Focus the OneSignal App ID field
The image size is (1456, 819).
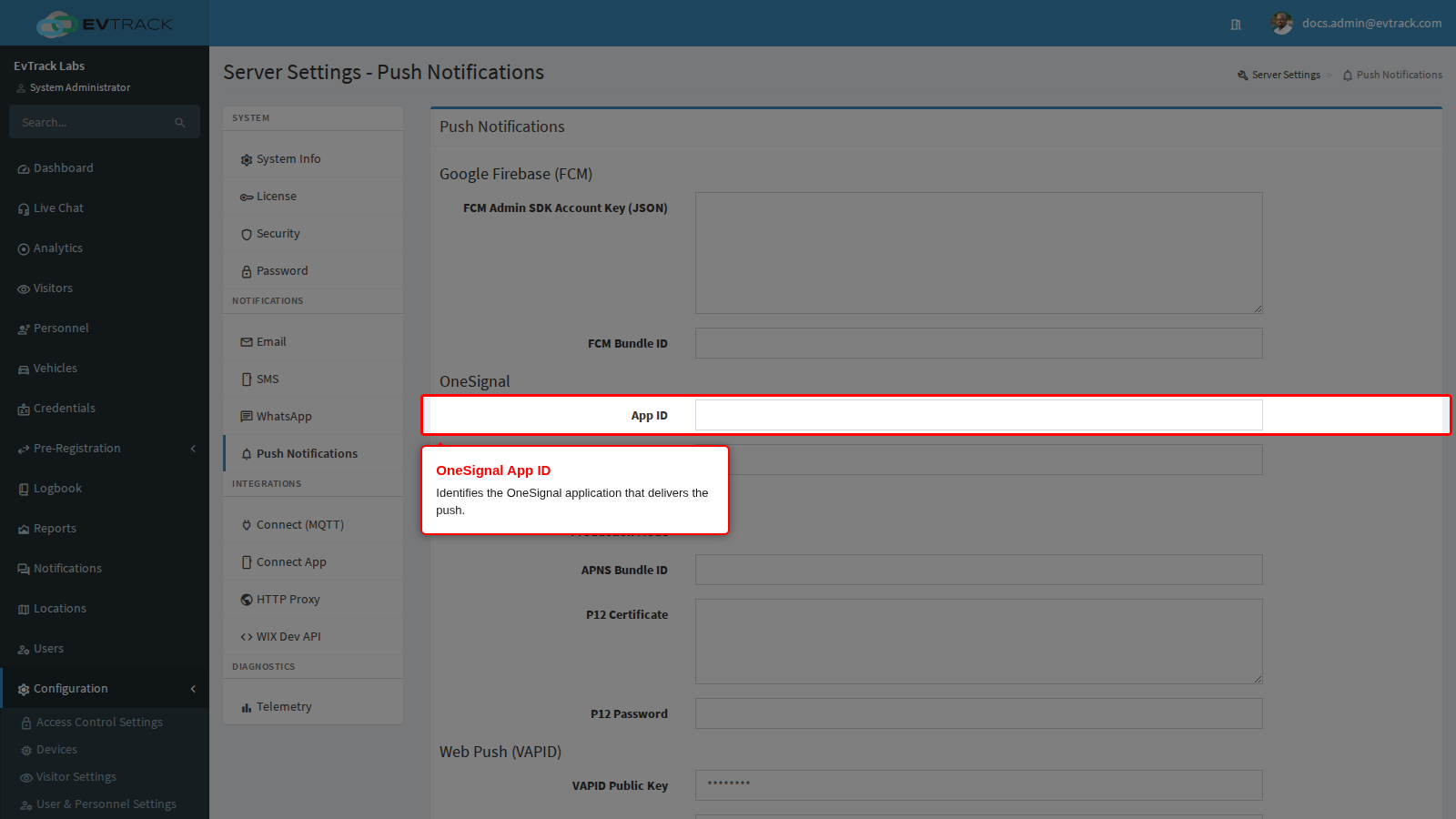tap(979, 415)
